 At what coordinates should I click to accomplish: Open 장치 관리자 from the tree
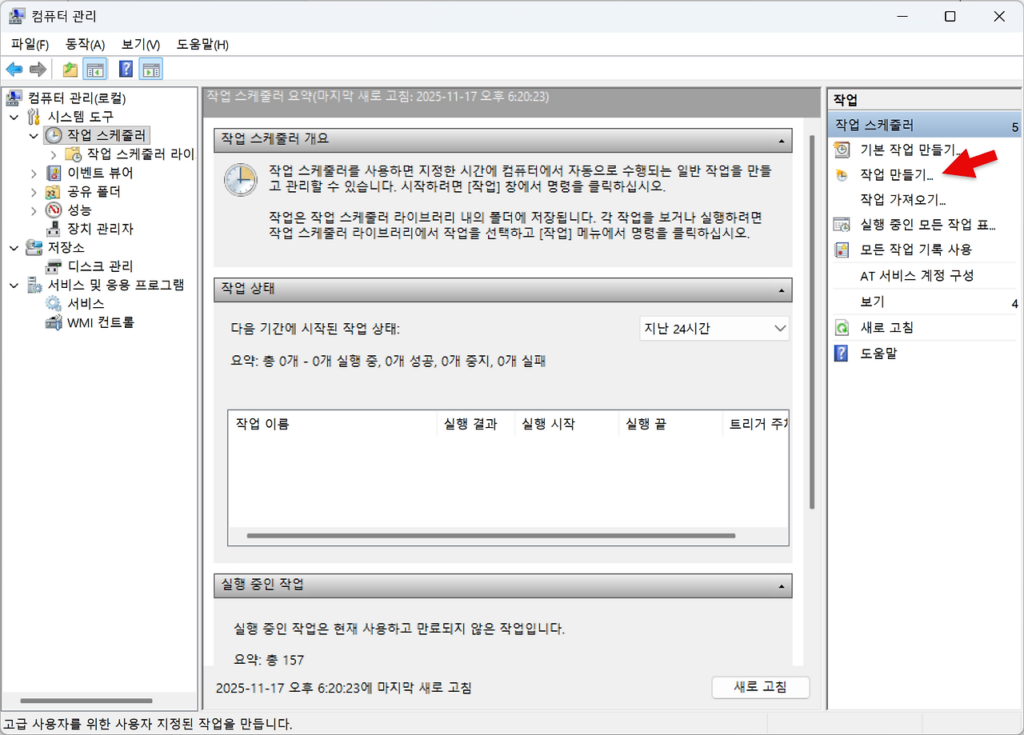point(100,228)
